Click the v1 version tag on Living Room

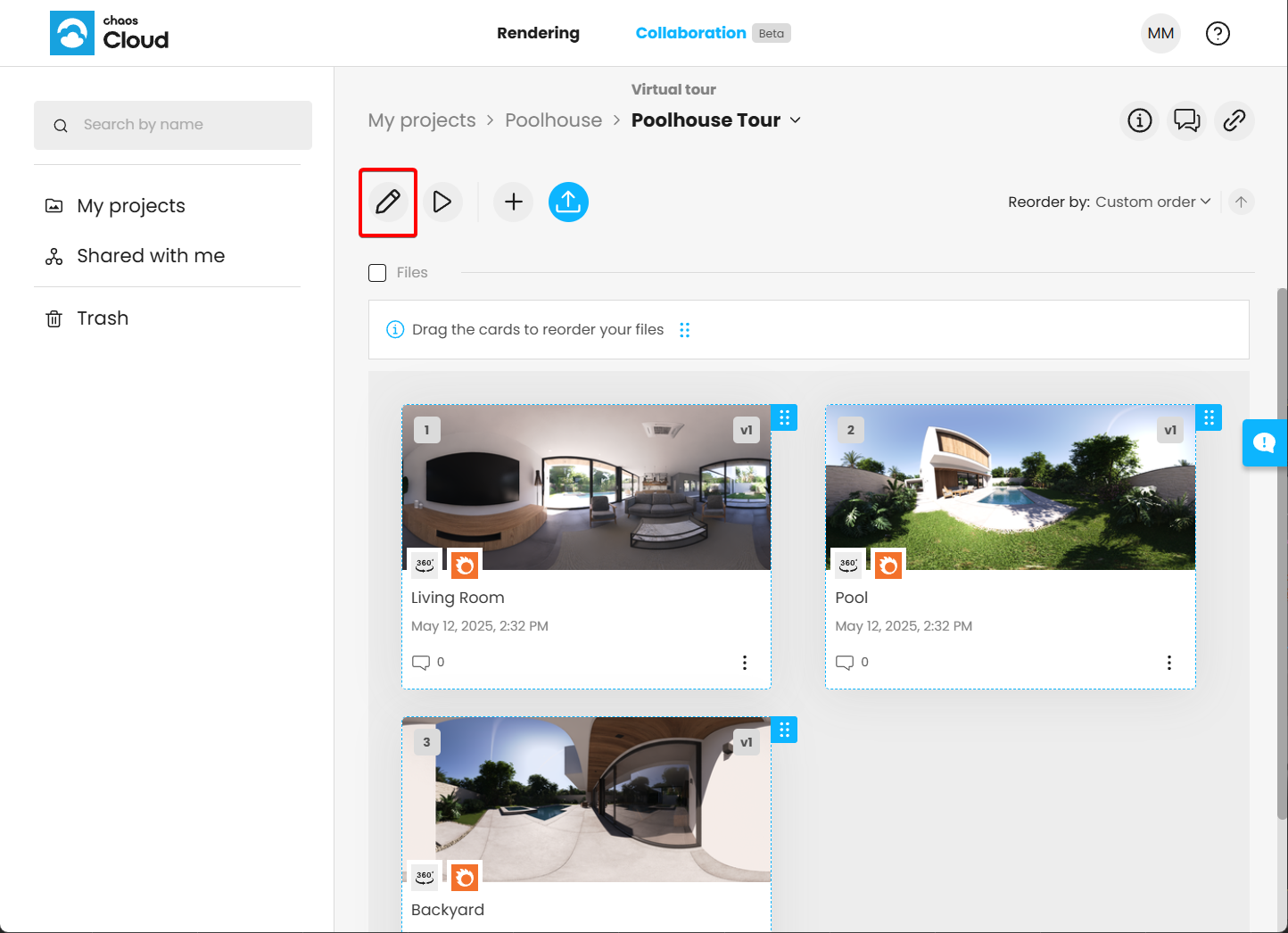747,430
